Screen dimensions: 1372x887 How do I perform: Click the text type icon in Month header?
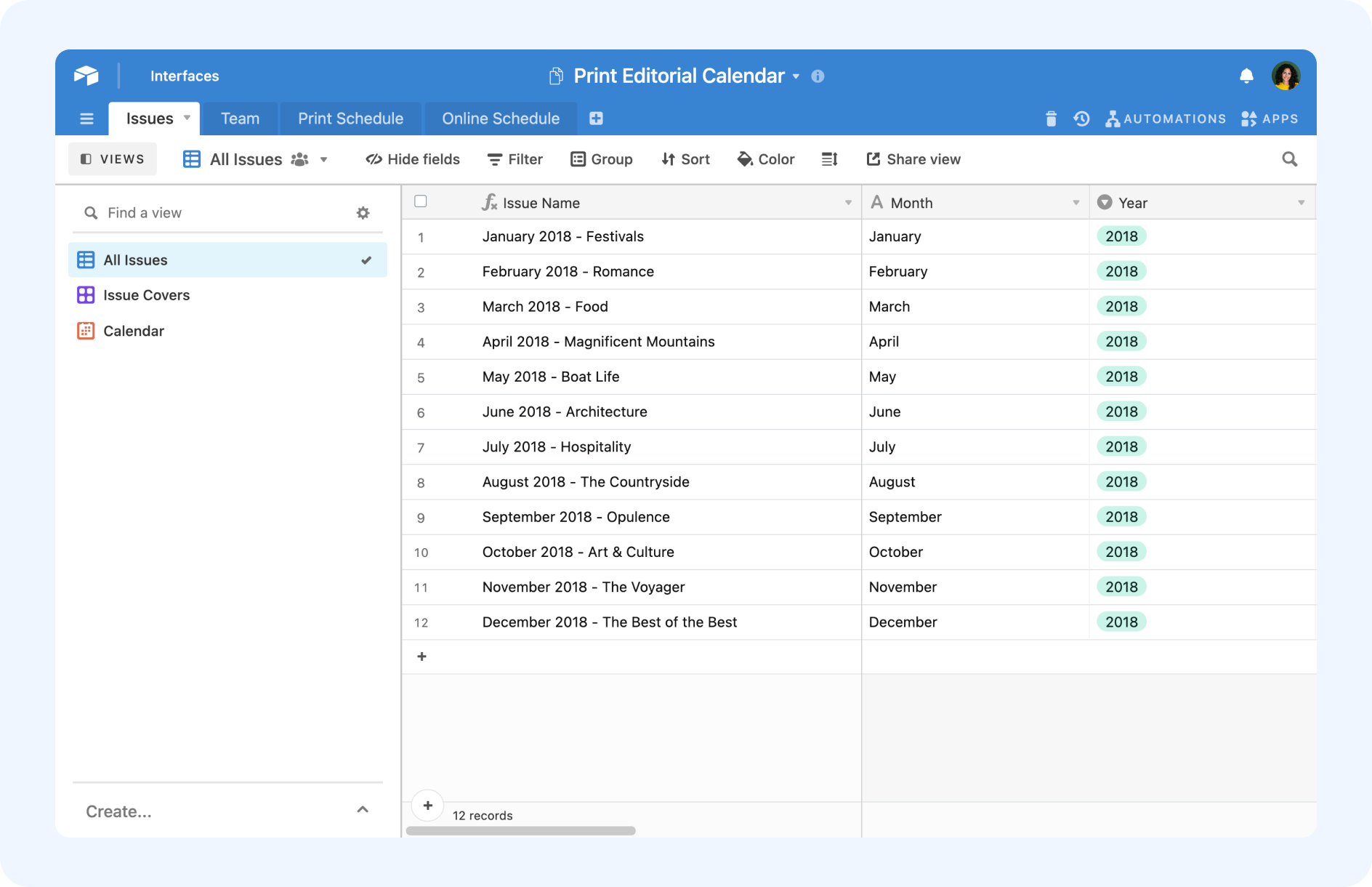tap(877, 202)
